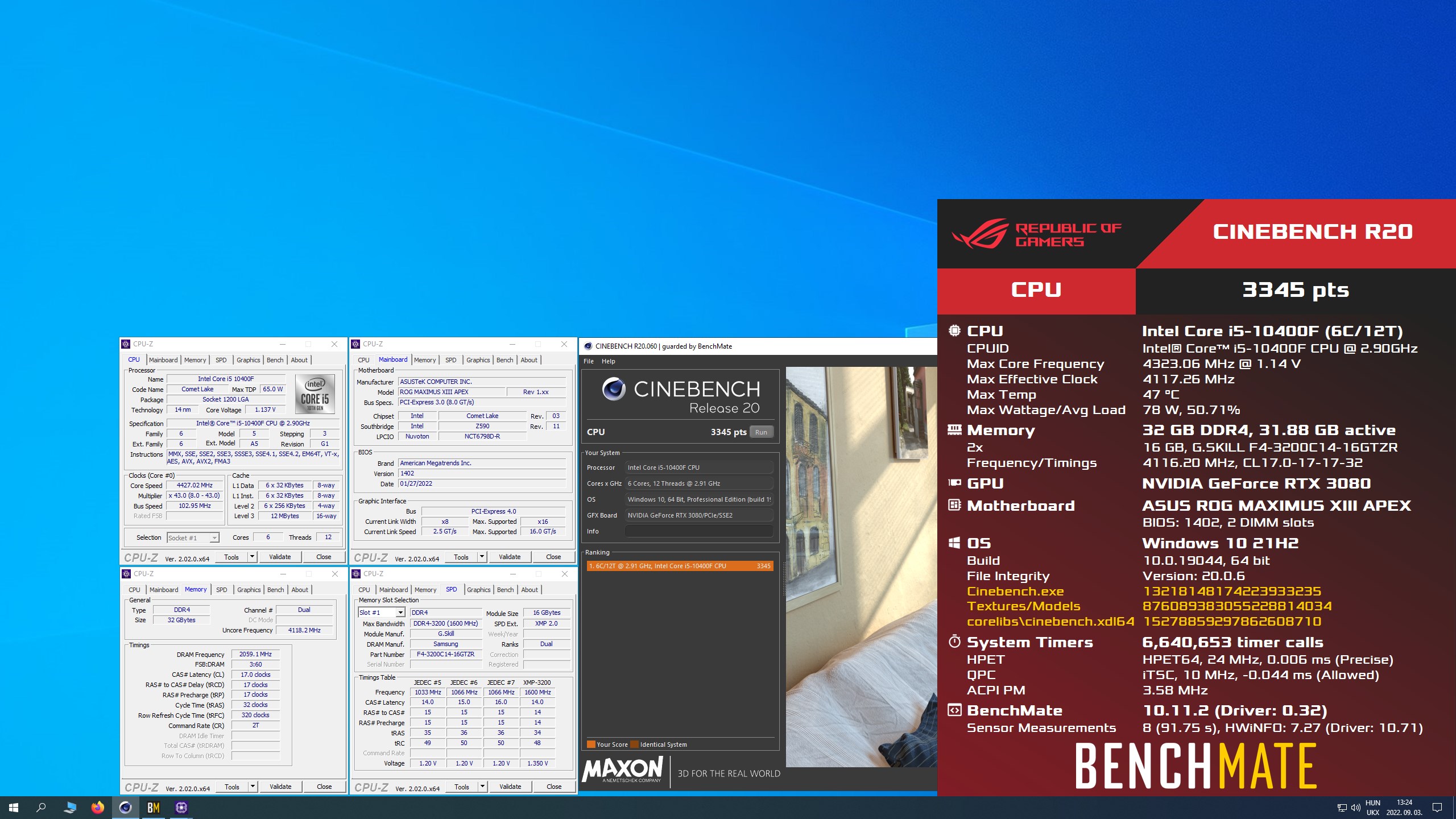Click Tools button in Memory tab window

[x=232, y=787]
